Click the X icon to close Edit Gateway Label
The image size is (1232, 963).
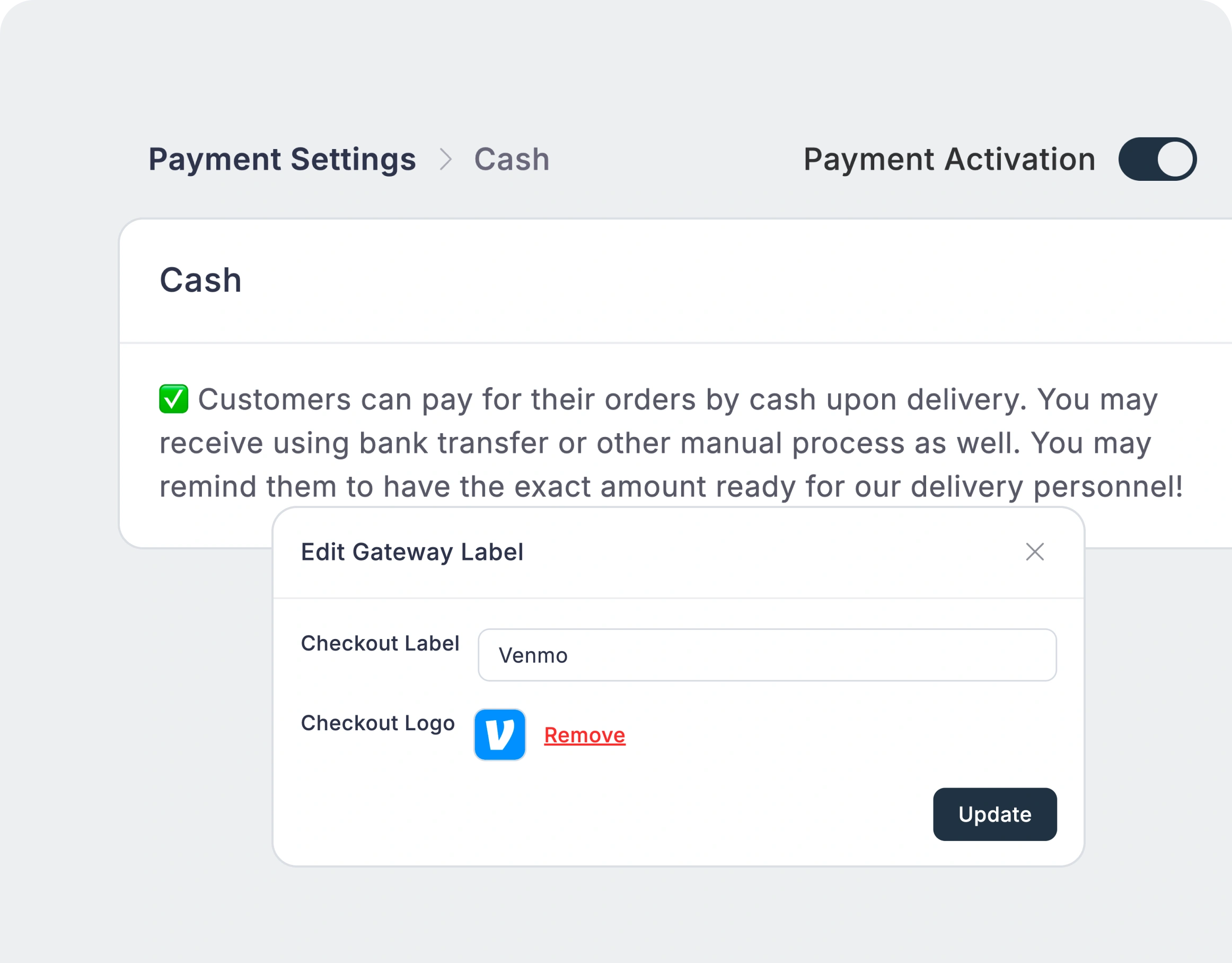point(1035,551)
